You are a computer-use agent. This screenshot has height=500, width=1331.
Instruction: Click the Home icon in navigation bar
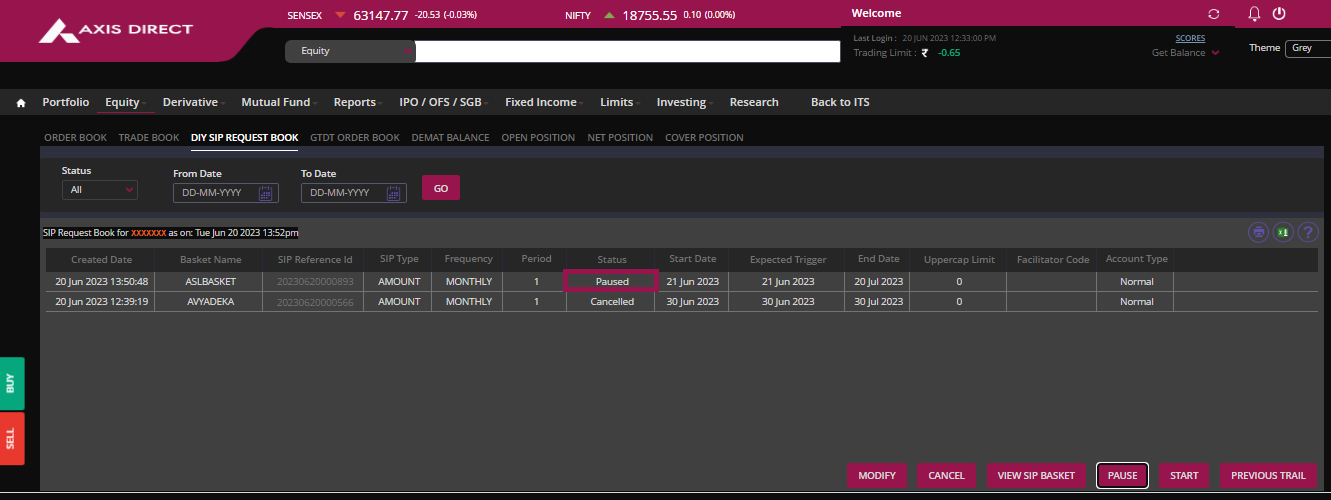(x=21, y=103)
